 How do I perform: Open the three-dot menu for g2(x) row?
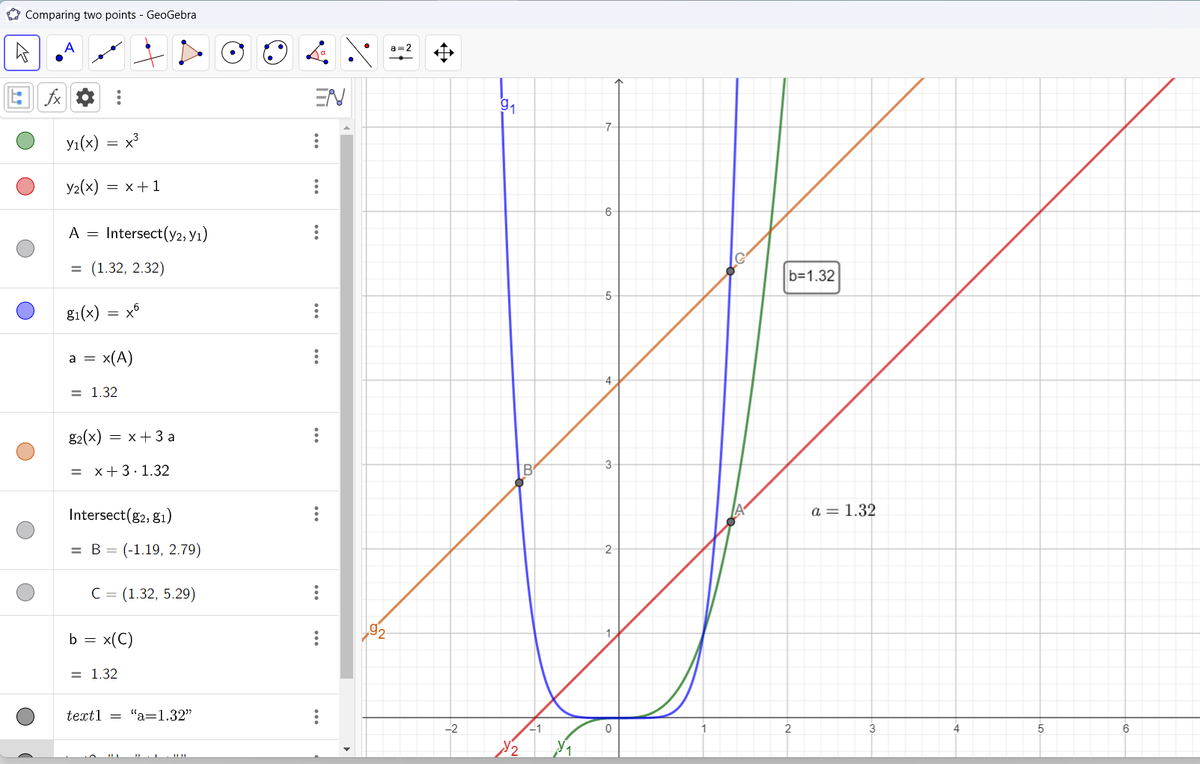coord(316,436)
